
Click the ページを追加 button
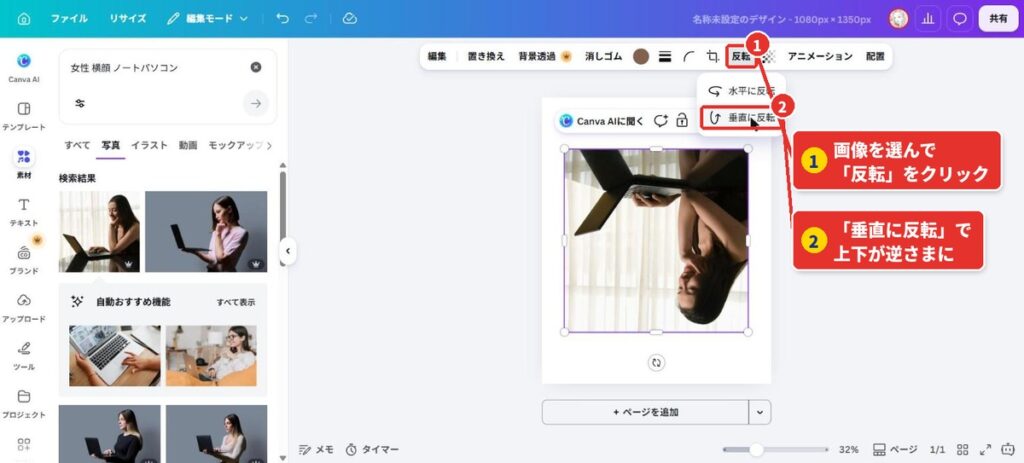click(645, 412)
